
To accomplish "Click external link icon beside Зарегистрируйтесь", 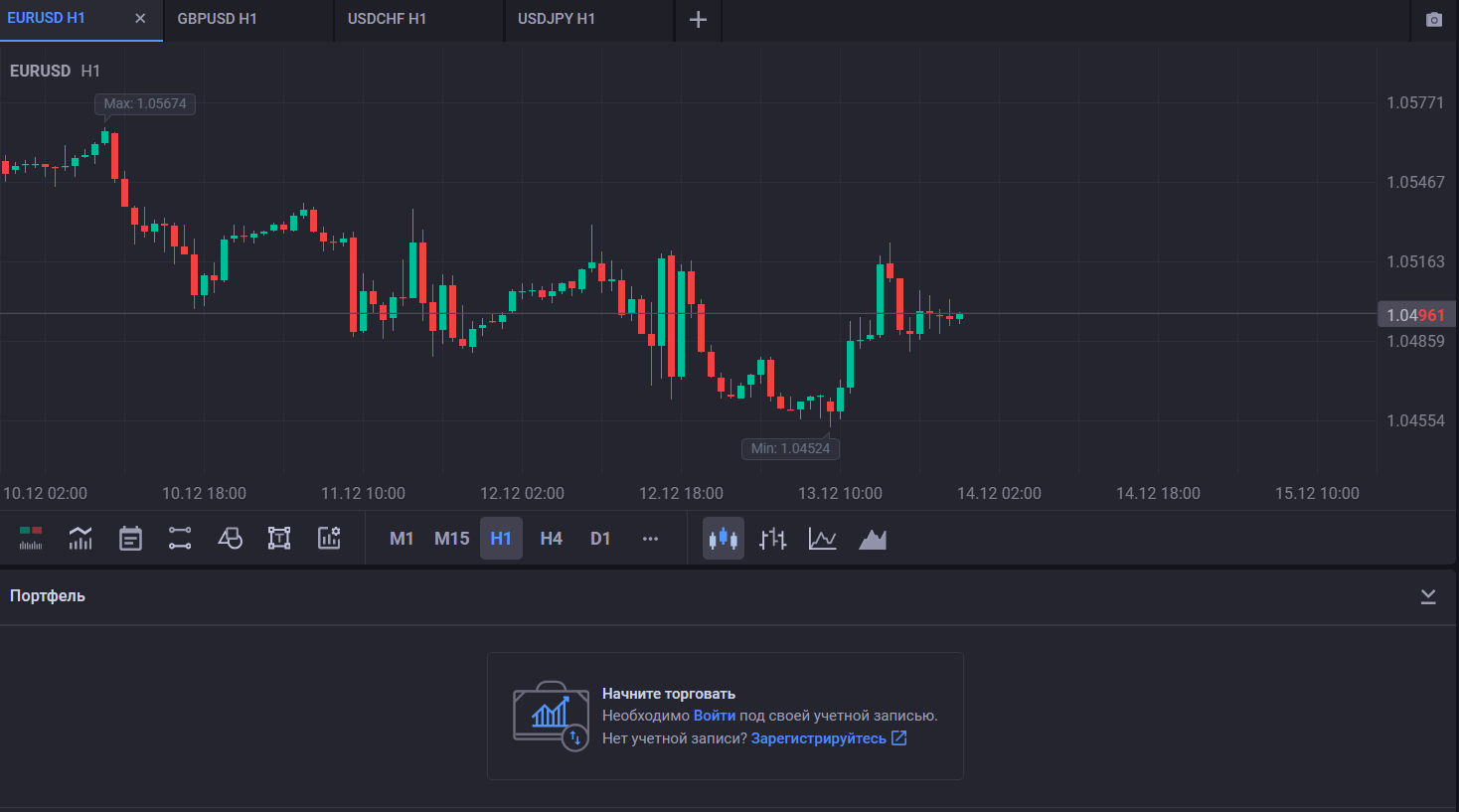I will pos(899,738).
